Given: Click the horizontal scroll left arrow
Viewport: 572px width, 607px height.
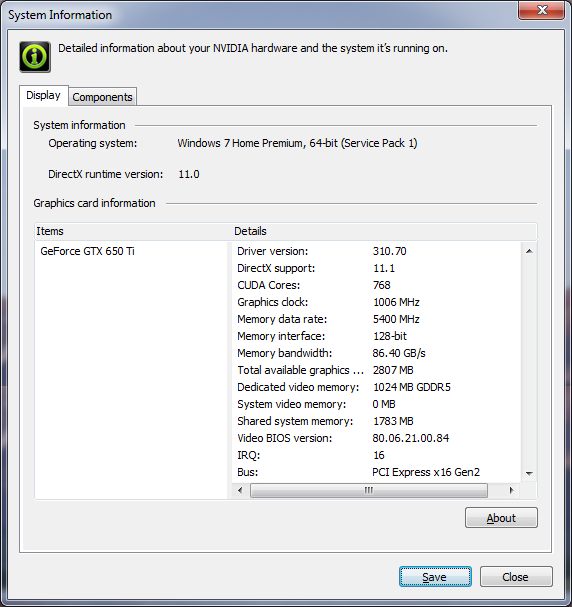Looking at the screenshot, I should [x=240, y=490].
